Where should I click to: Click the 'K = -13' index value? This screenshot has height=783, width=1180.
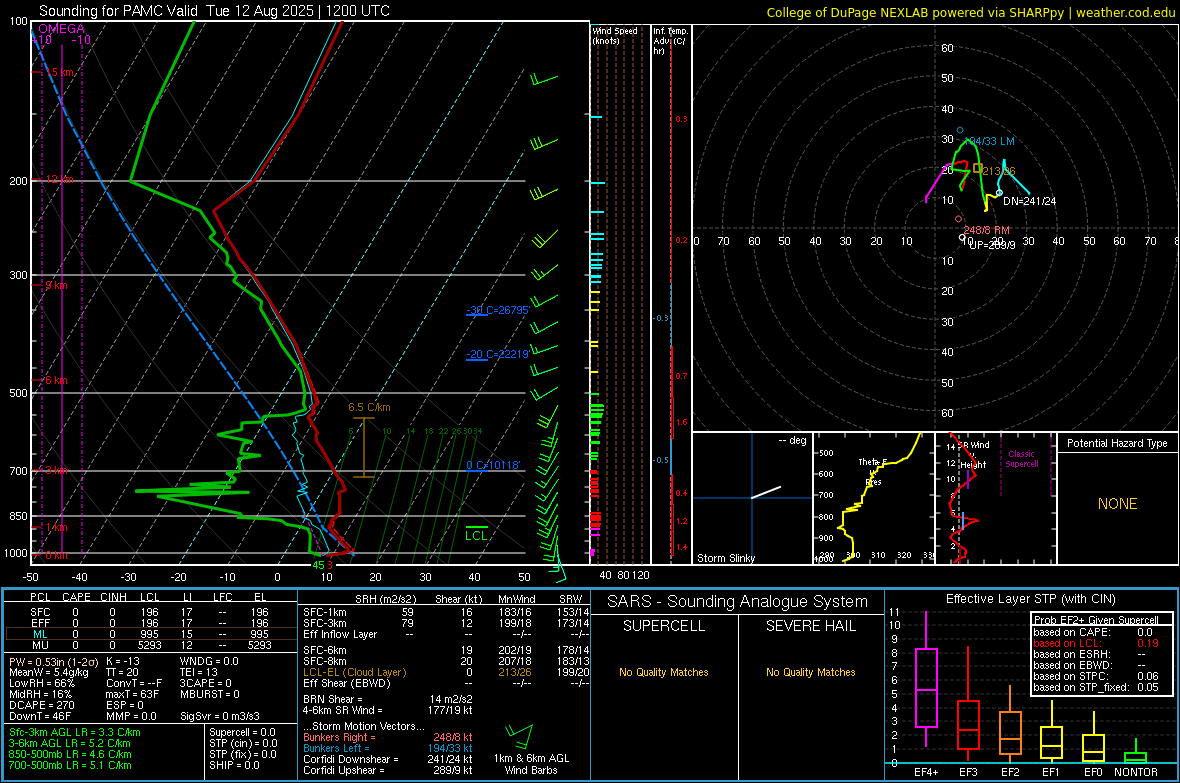point(123,661)
